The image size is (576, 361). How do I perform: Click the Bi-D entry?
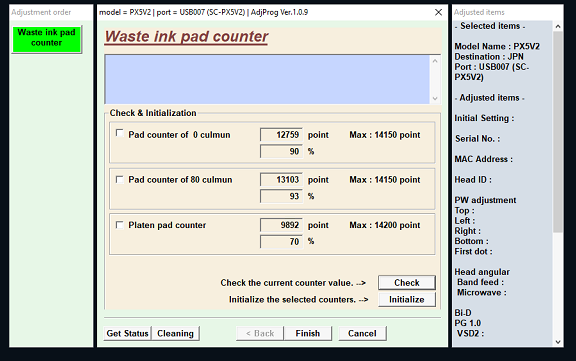pos(463,313)
